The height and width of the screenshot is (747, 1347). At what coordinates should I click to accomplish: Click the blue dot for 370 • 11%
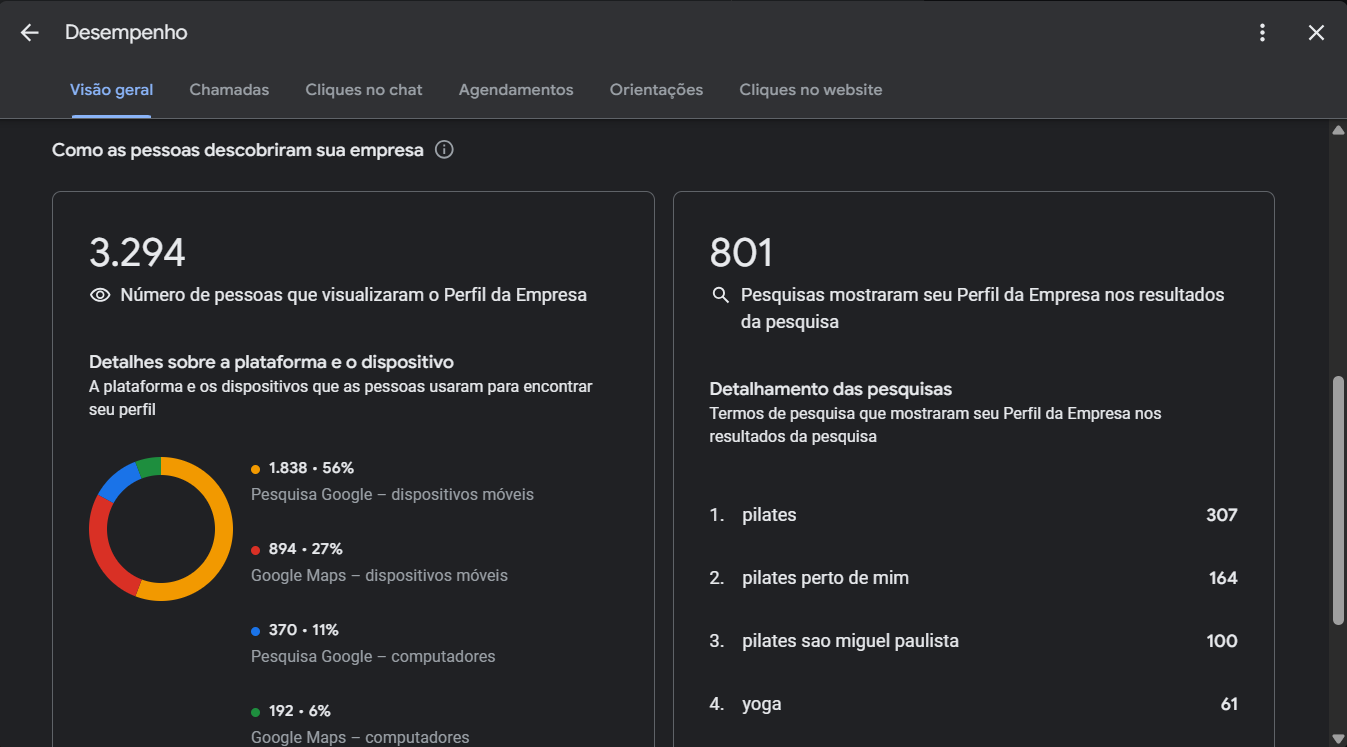(256, 631)
